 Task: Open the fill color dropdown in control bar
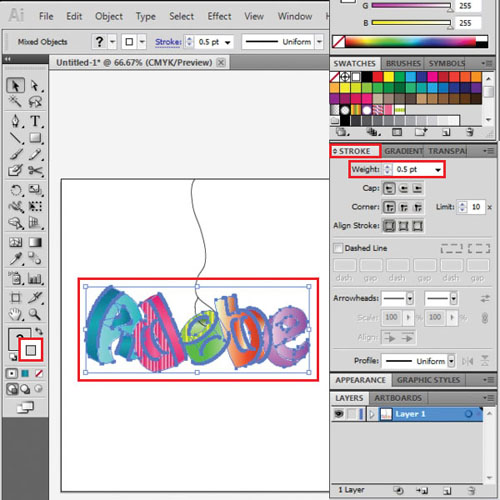(x=113, y=42)
